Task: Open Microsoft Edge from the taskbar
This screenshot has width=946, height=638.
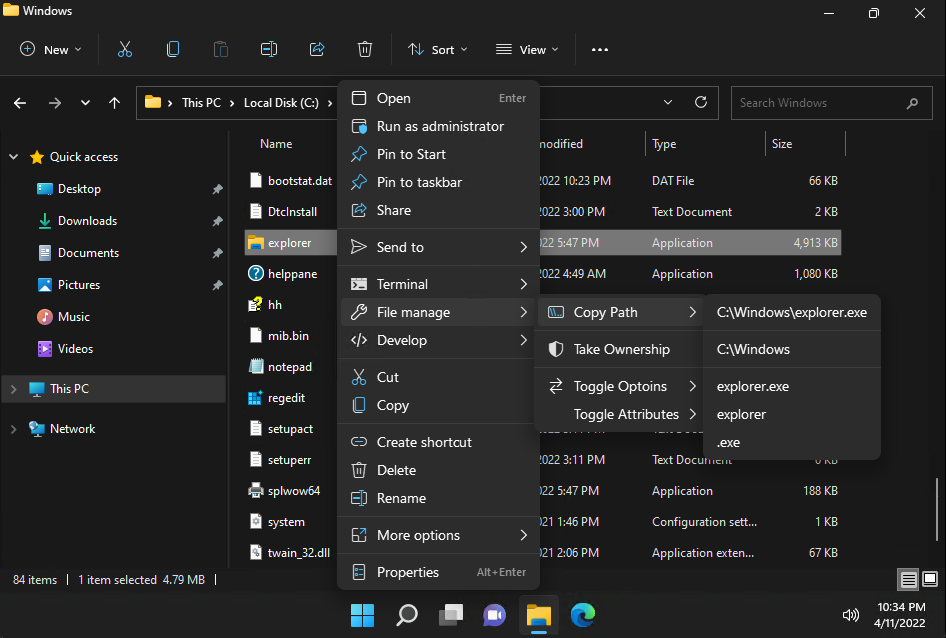Action: tap(583, 614)
